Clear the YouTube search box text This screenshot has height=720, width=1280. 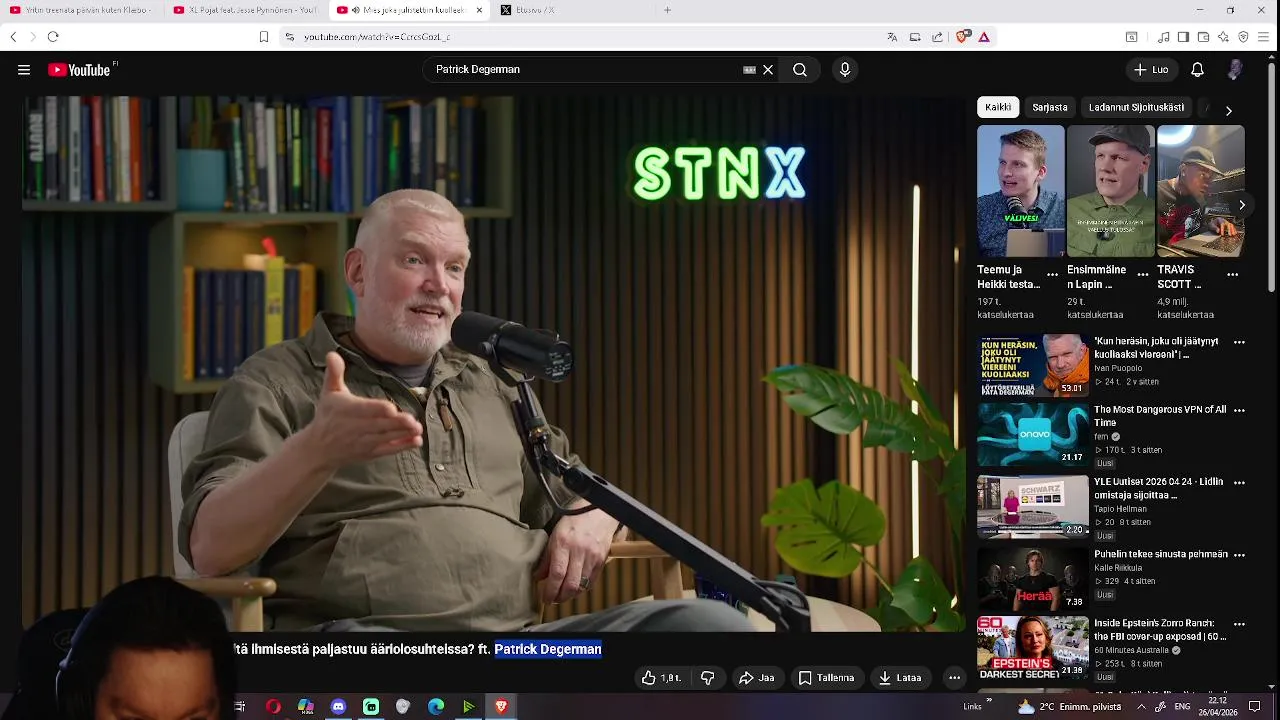(x=768, y=70)
